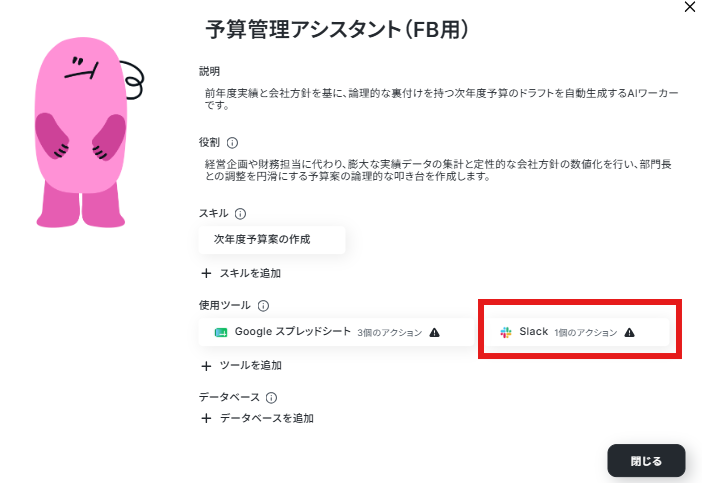The image size is (702, 483).
Task: Click the info icon next to 役割
Action: (x=232, y=143)
